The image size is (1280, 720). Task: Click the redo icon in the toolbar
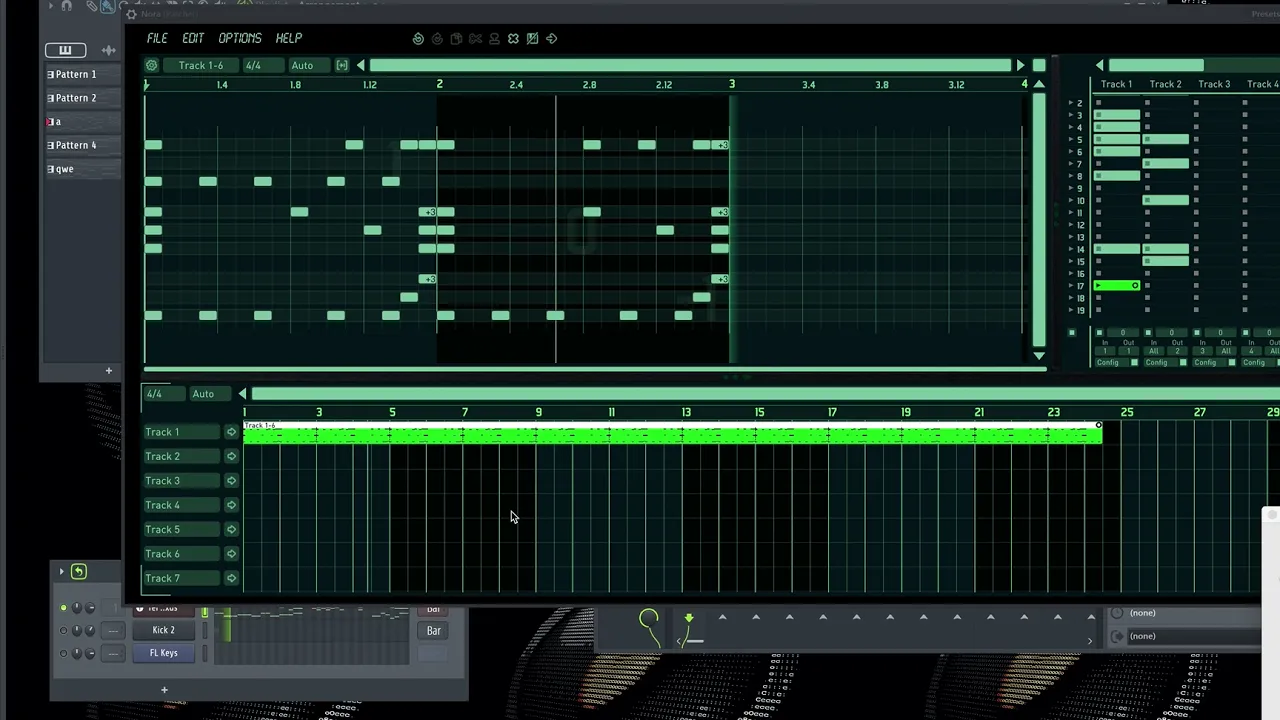coord(437,39)
